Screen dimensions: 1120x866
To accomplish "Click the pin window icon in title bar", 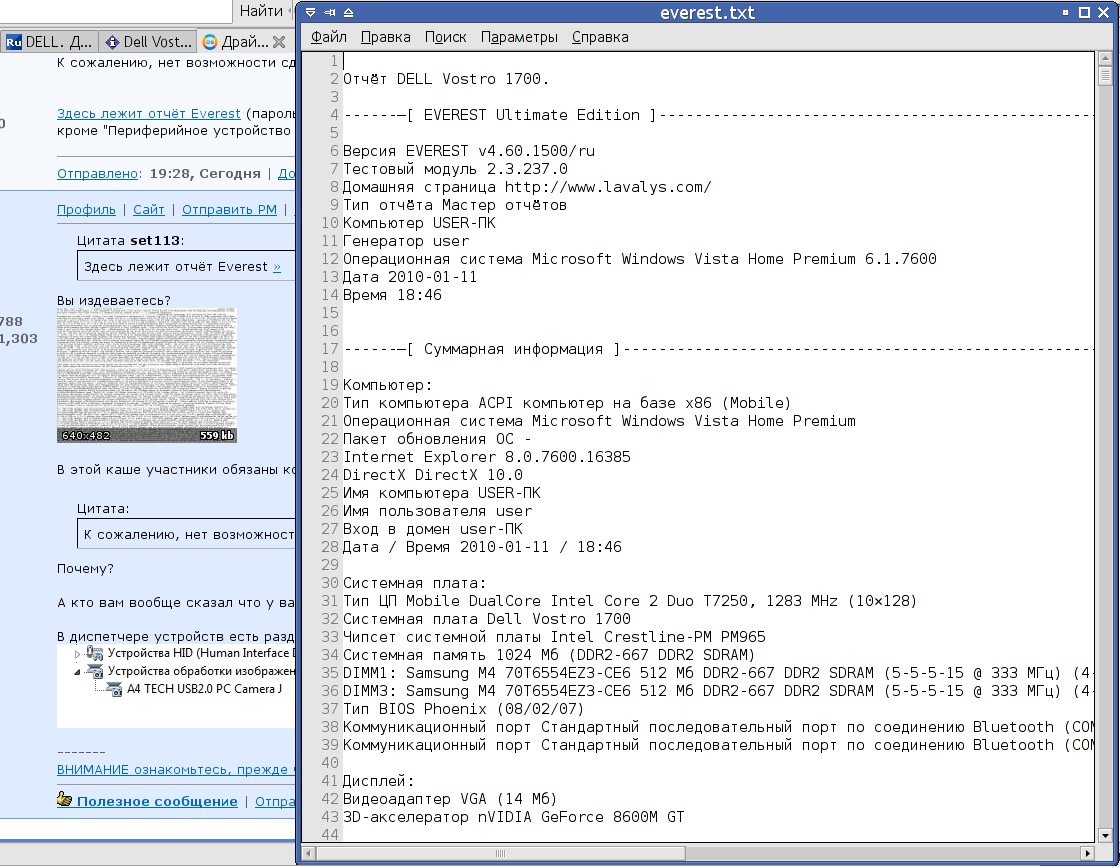I will coord(329,13).
